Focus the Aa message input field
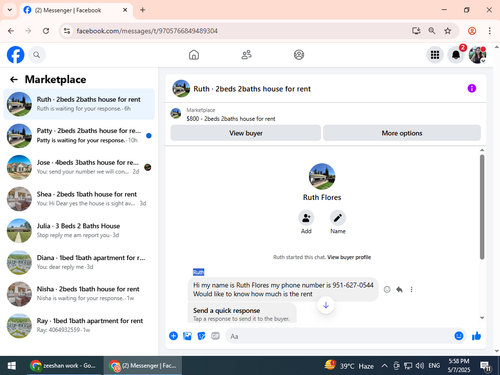The height and width of the screenshot is (375, 500). (340, 336)
